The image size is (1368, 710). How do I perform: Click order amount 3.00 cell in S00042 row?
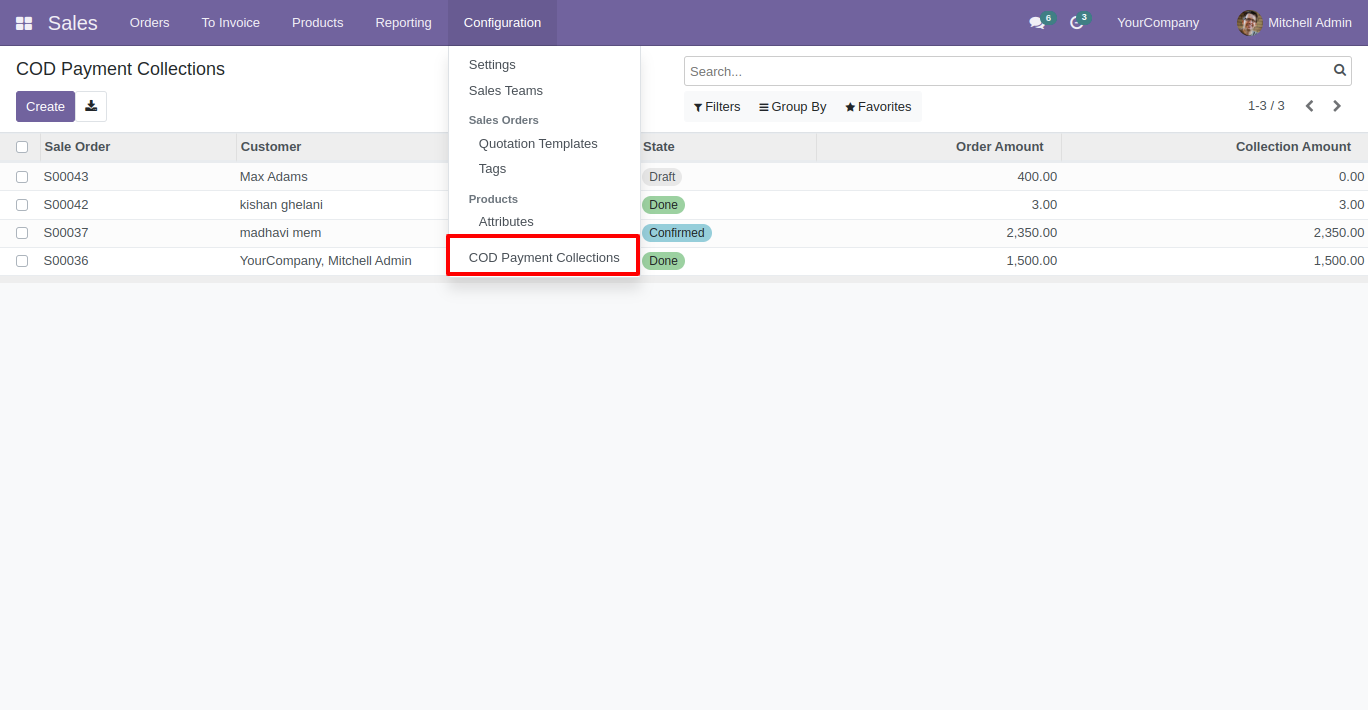click(1044, 205)
